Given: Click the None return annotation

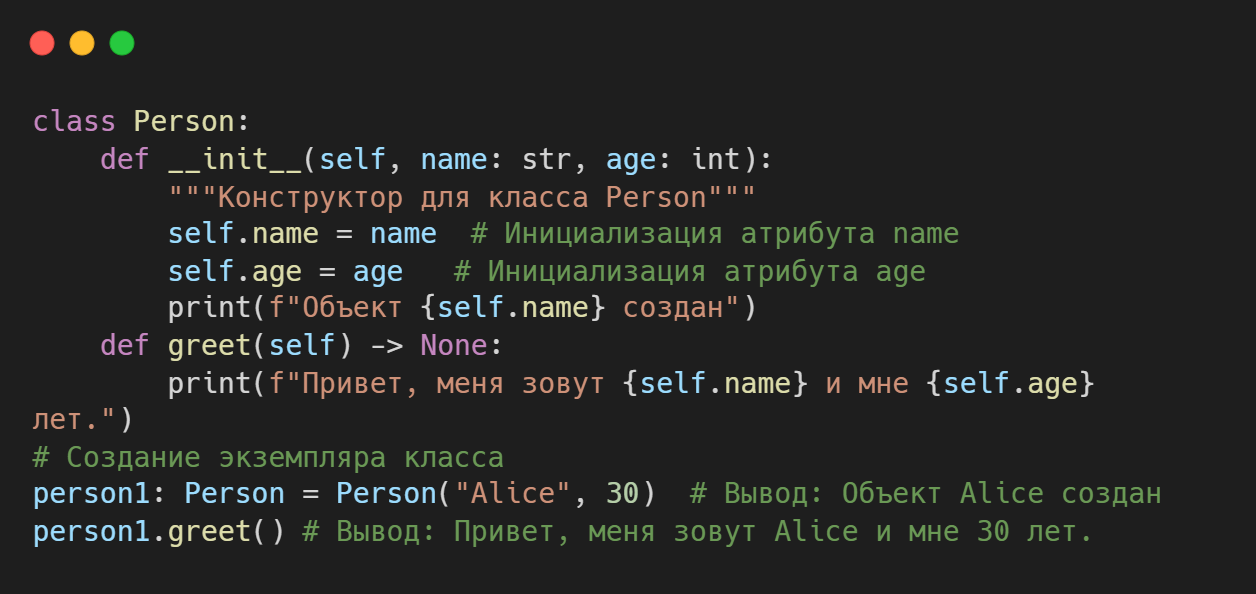Looking at the screenshot, I should [x=453, y=346].
